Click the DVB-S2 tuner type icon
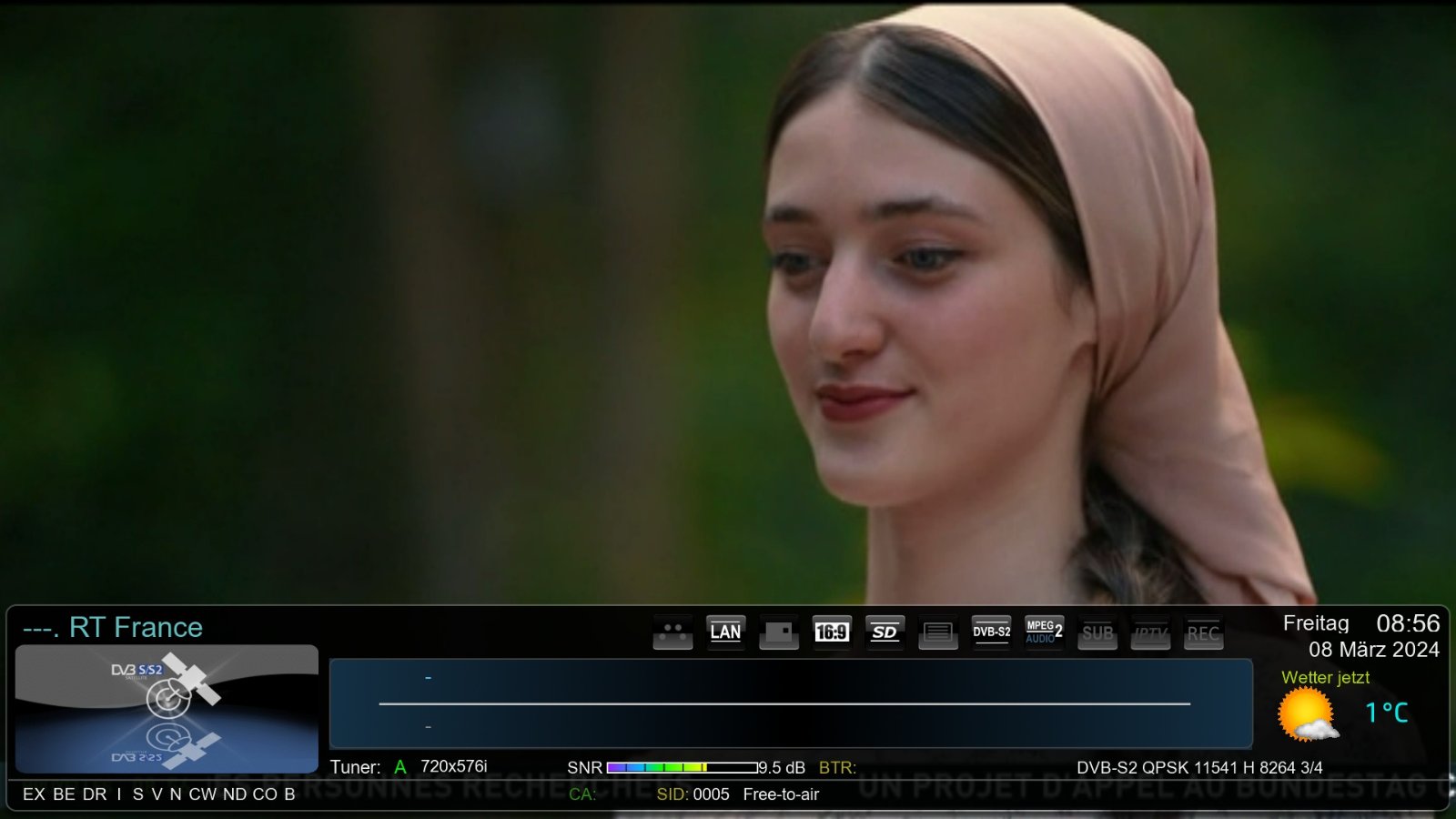 (991, 632)
